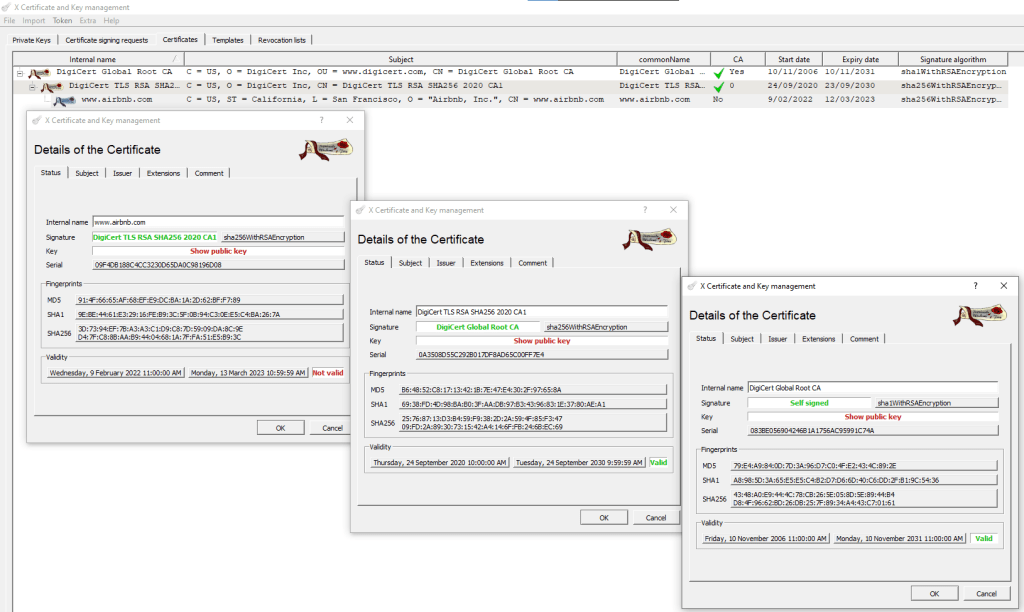Click the Internal name field containing www.airbnb.com
Viewport: 1024px width, 612px height.
point(217,222)
